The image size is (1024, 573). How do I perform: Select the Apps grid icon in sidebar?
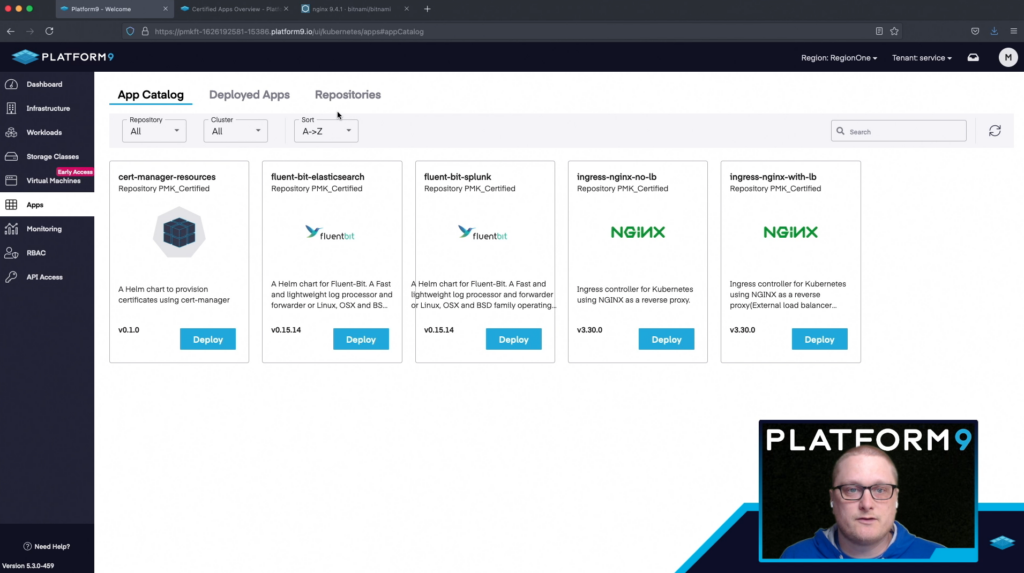(11, 205)
